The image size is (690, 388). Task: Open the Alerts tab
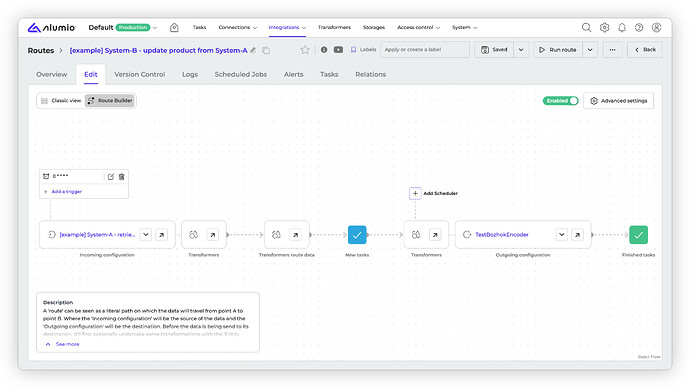click(x=294, y=74)
